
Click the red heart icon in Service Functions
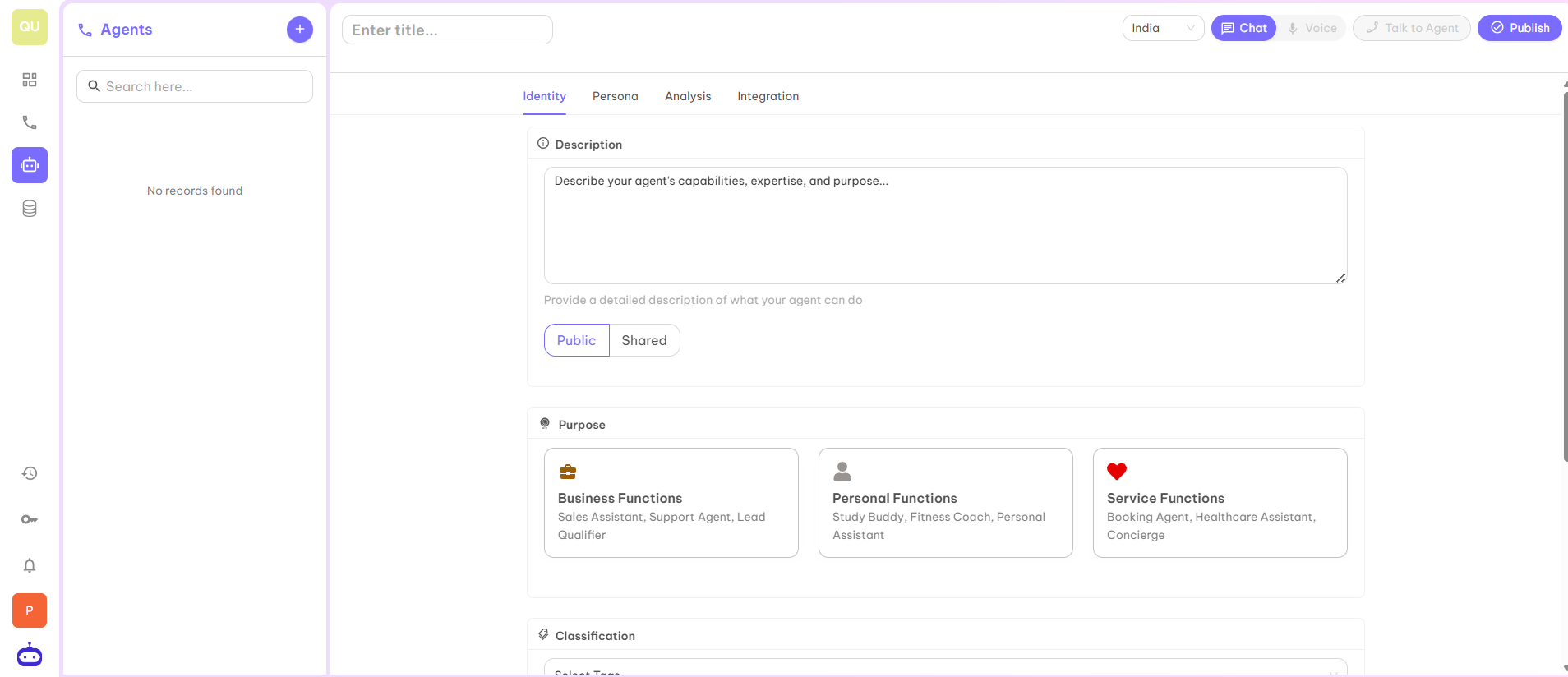tap(1117, 472)
